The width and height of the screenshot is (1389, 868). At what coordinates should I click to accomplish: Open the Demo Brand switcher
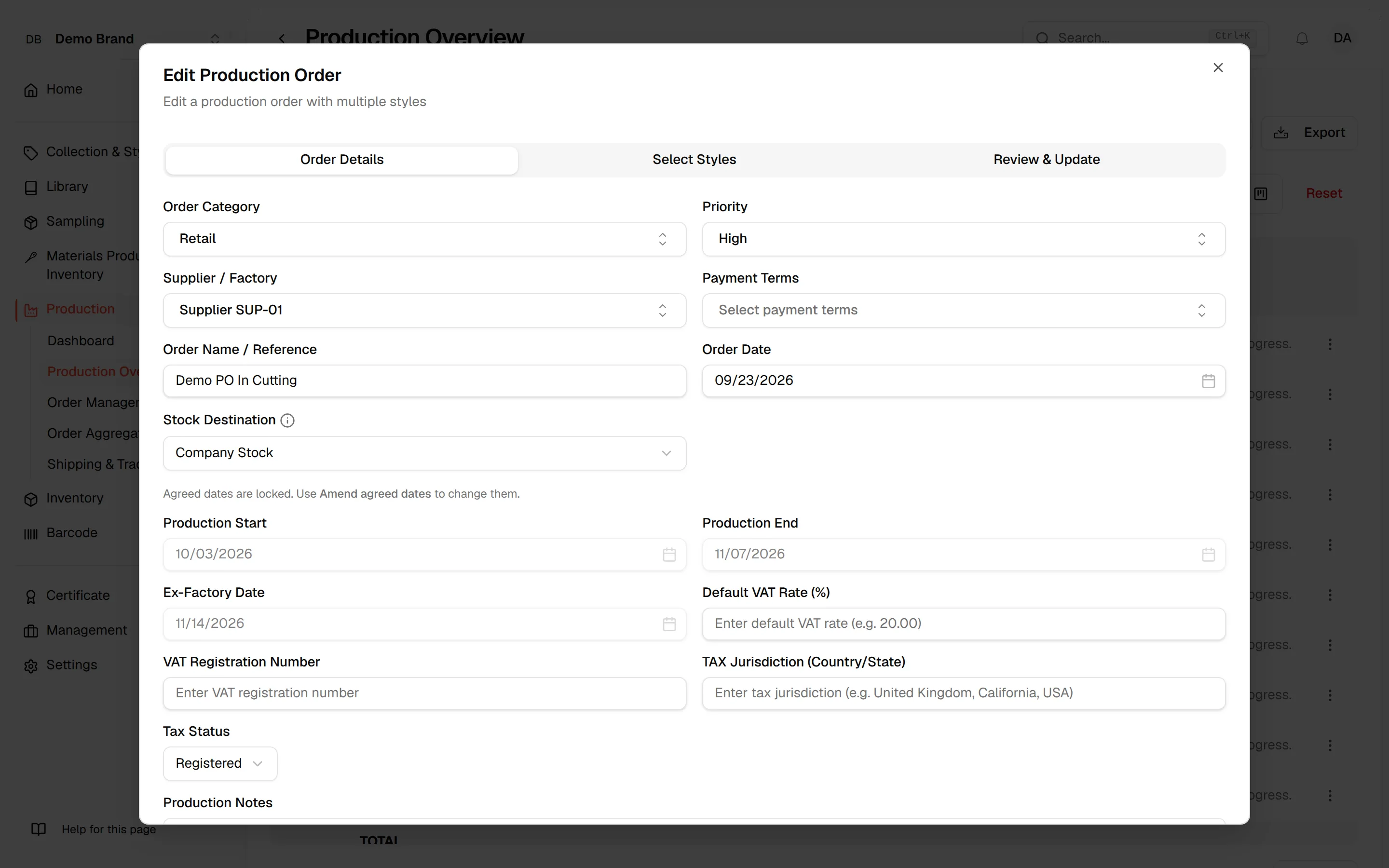[x=123, y=39]
